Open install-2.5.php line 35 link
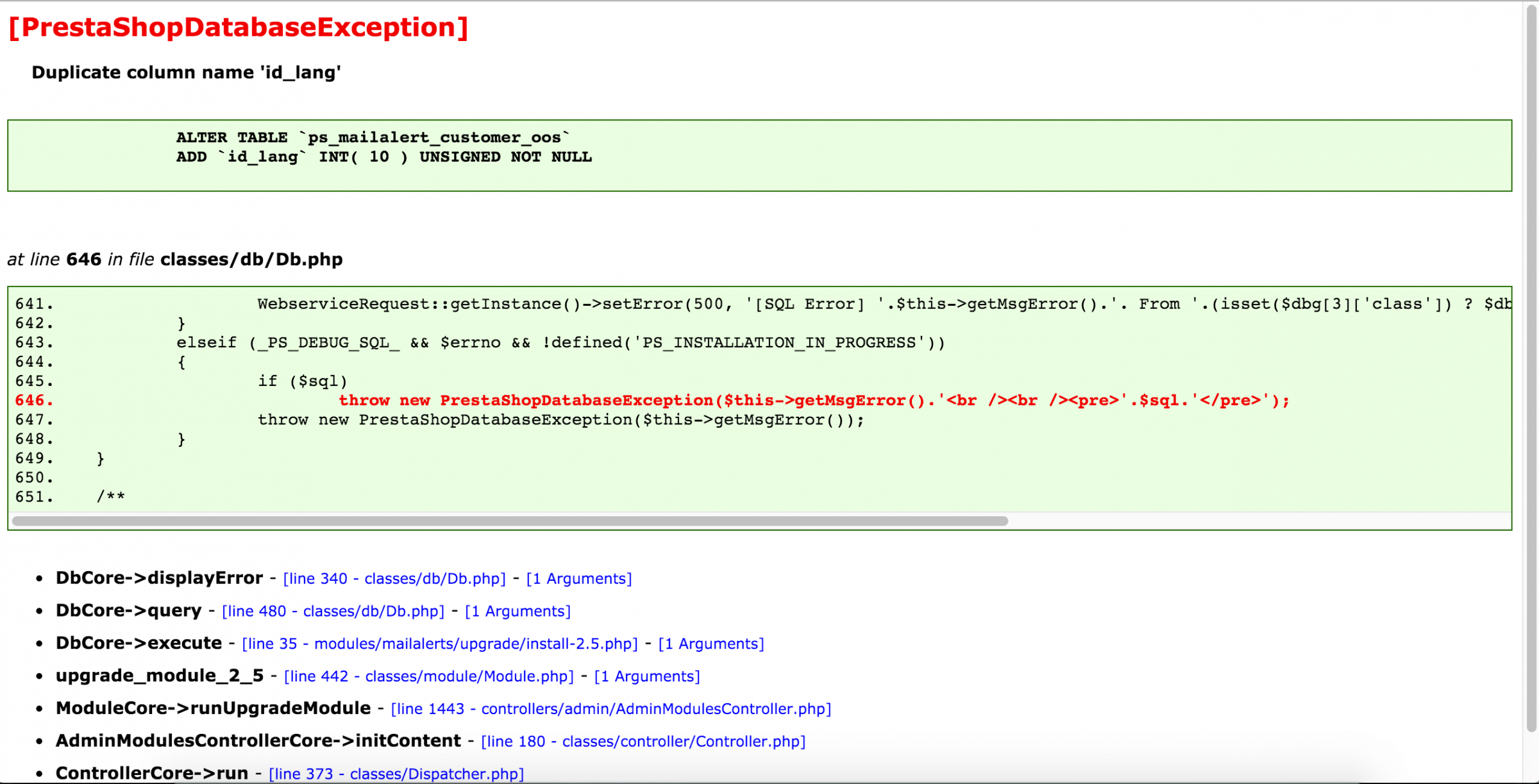This screenshot has height=784, width=1539. (x=439, y=644)
